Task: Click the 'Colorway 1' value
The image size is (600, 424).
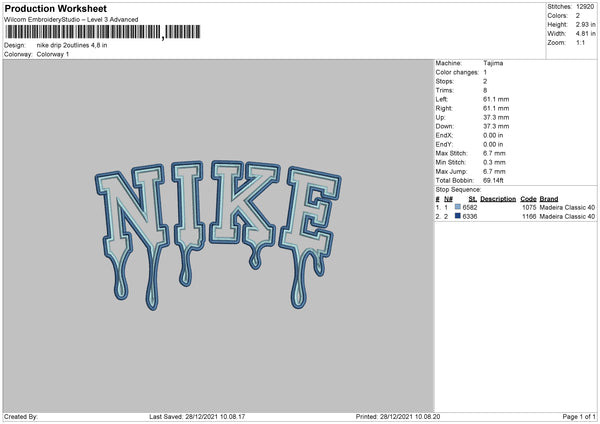Action: coord(53,54)
